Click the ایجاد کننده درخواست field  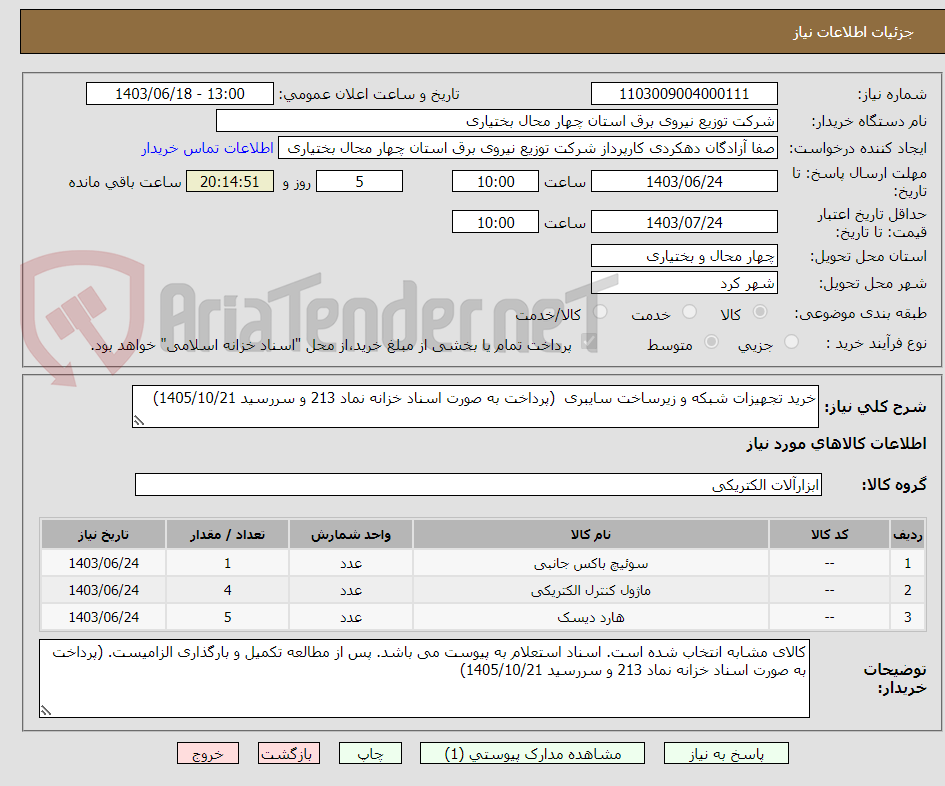[x=528, y=148]
